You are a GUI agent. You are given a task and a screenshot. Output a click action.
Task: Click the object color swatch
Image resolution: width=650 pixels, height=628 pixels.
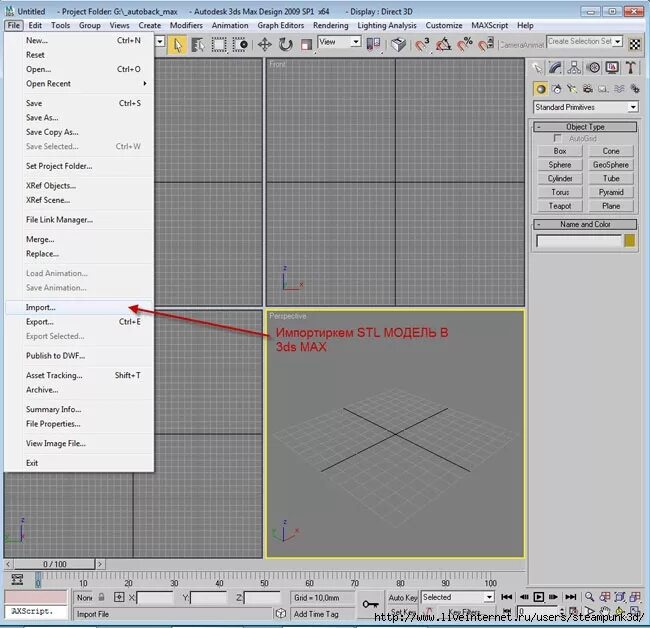click(x=630, y=240)
